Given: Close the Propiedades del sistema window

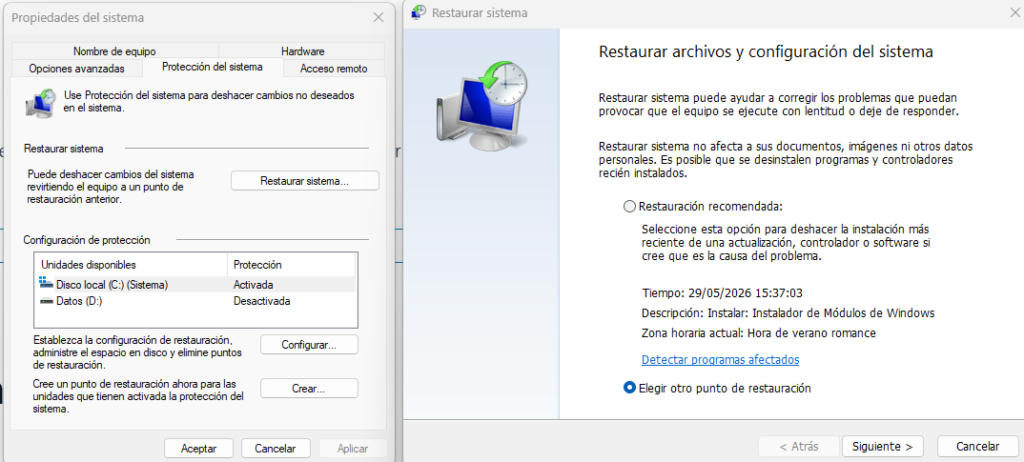Looking at the screenshot, I should pyautogui.click(x=378, y=18).
